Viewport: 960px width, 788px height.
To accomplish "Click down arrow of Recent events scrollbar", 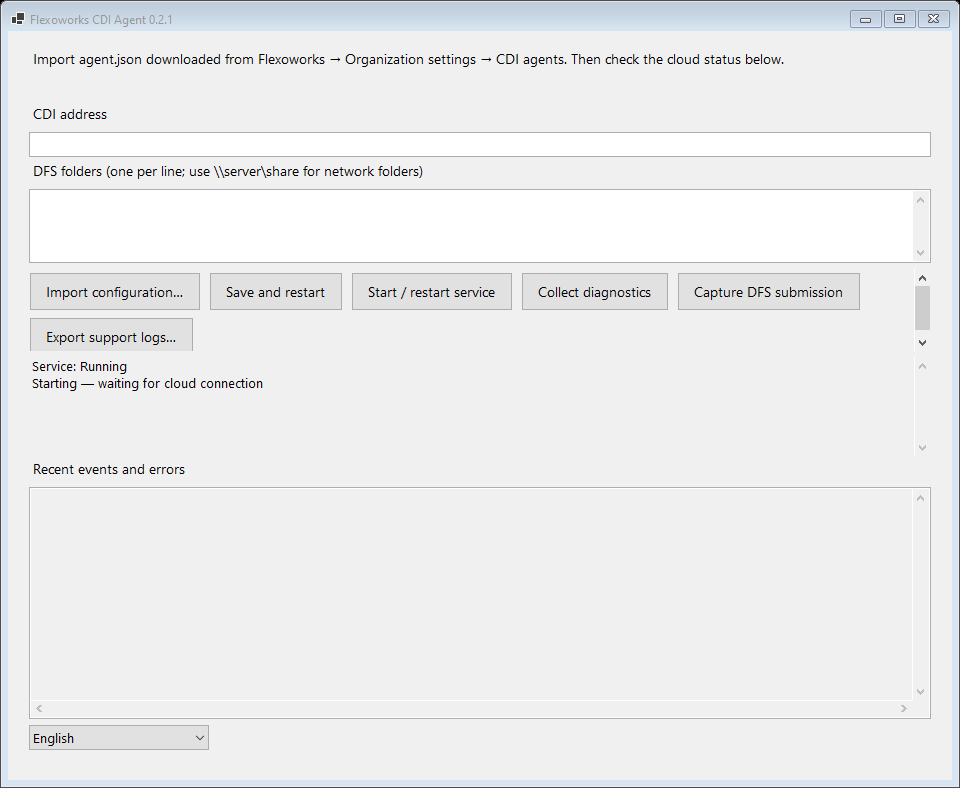I will pos(920,692).
